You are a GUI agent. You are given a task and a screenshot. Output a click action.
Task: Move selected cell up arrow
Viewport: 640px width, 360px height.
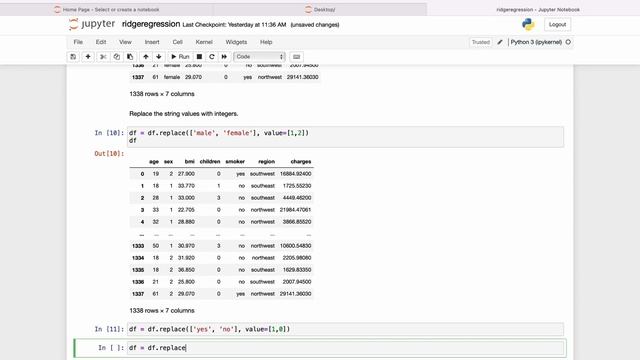pos(146,57)
